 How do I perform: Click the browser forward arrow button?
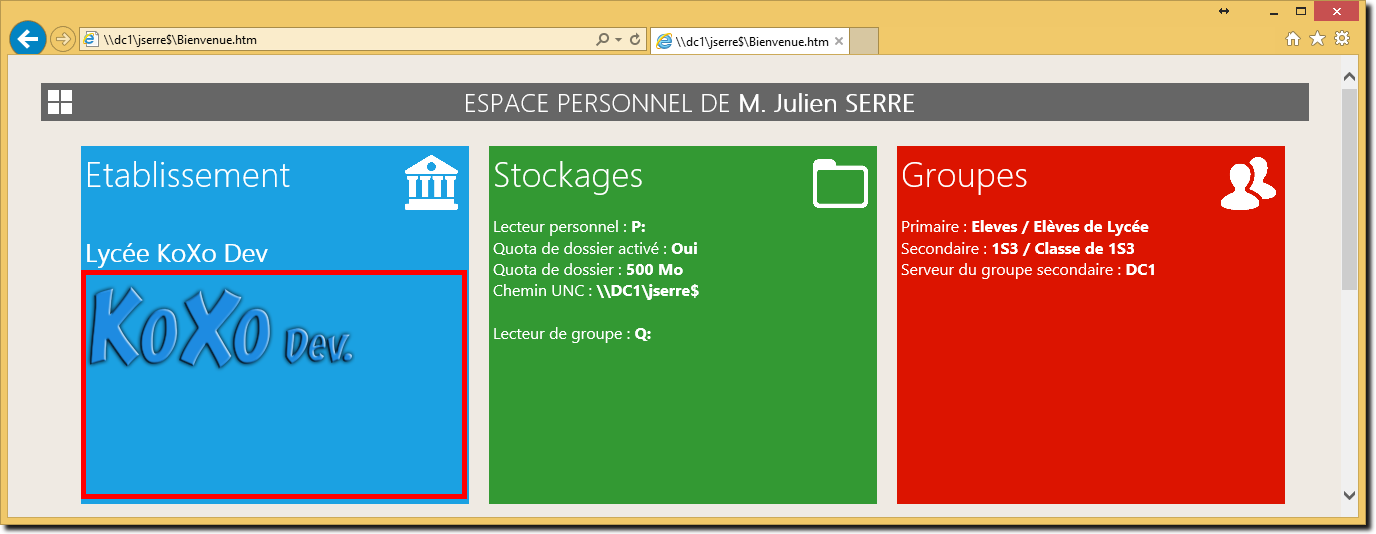coord(62,40)
